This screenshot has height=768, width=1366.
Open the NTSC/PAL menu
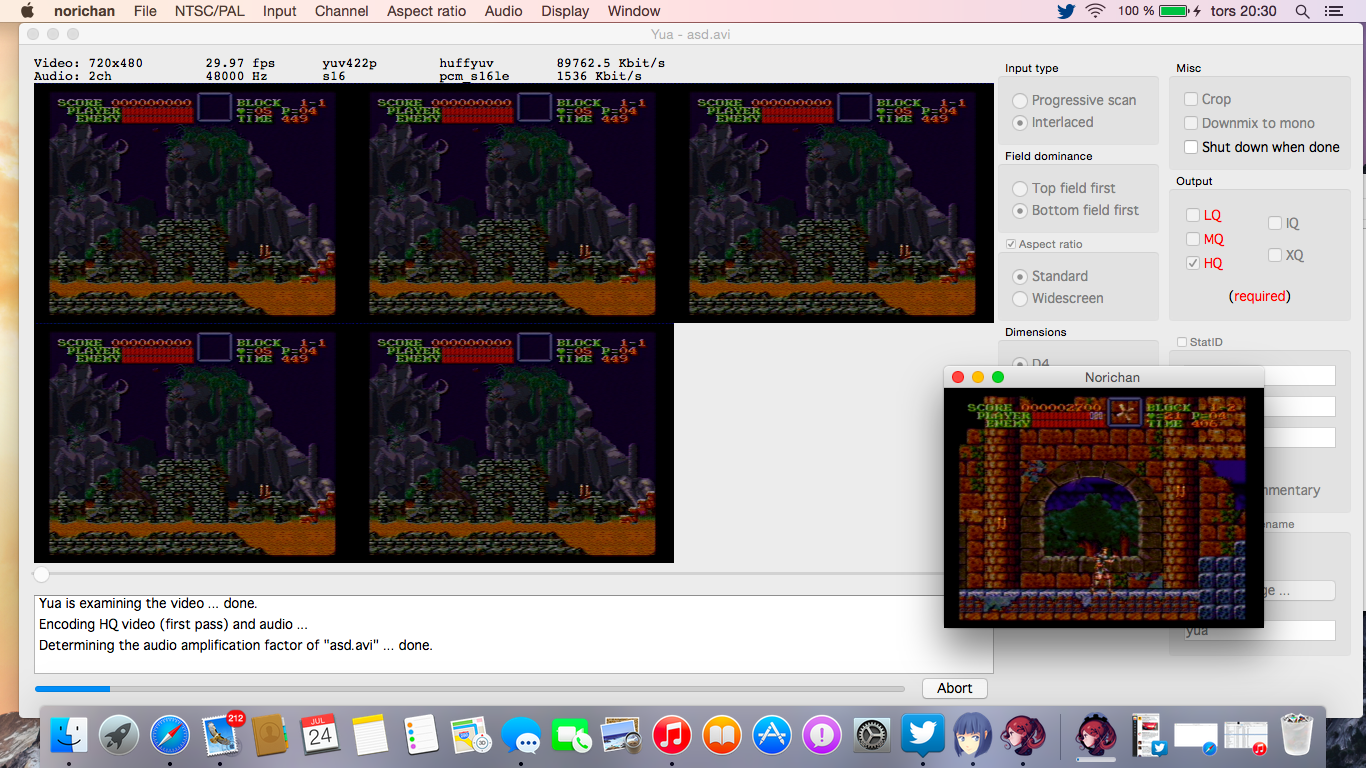coord(210,11)
